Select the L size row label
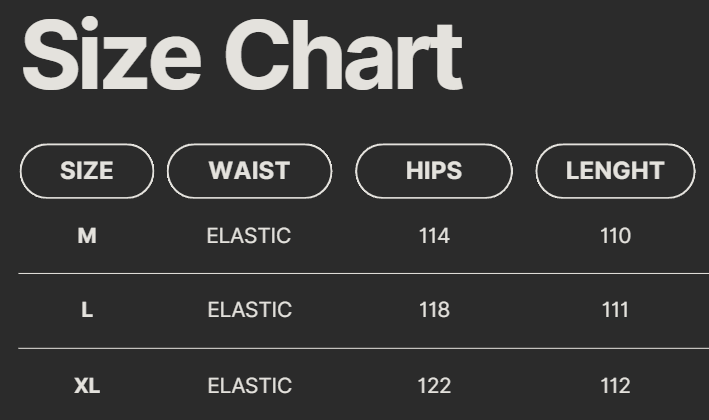This screenshot has height=420, width=709. [87, 310]
